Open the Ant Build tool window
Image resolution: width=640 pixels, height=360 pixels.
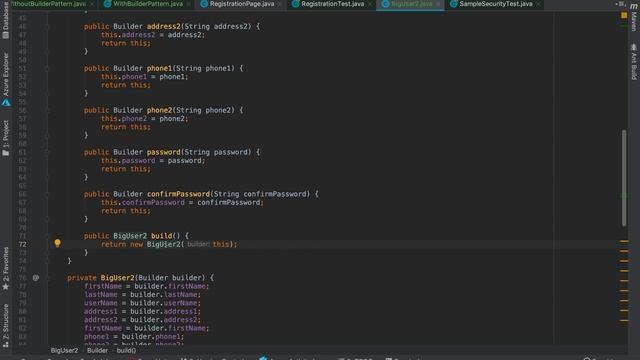pyautogui.click(x=633, y=62)
